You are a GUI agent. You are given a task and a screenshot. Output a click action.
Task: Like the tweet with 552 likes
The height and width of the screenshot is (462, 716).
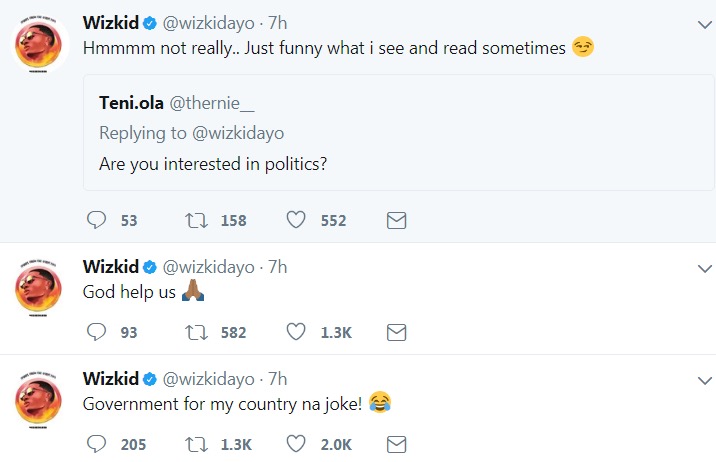tap(295, 220)
